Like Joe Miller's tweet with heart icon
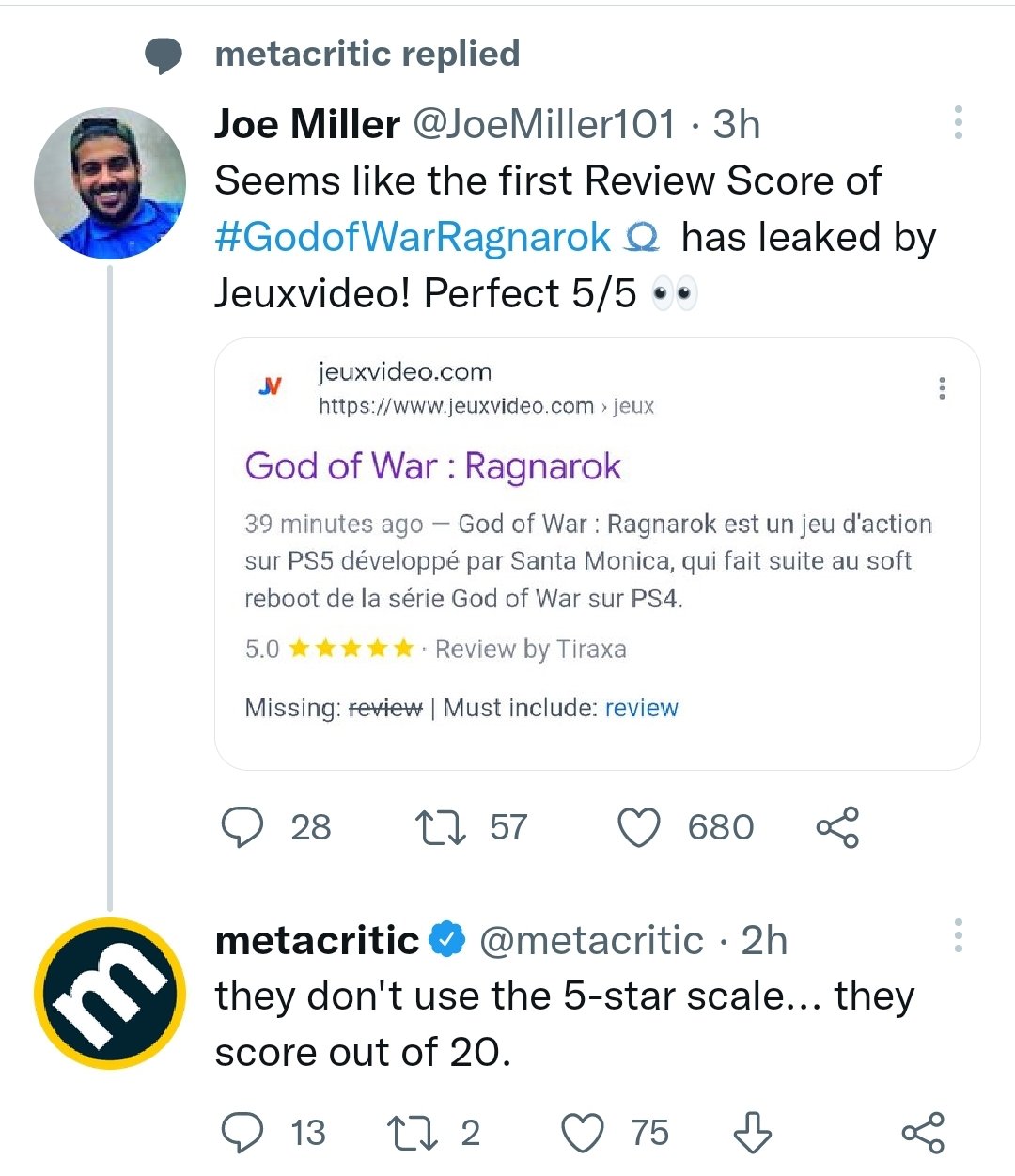 (639, 827)
